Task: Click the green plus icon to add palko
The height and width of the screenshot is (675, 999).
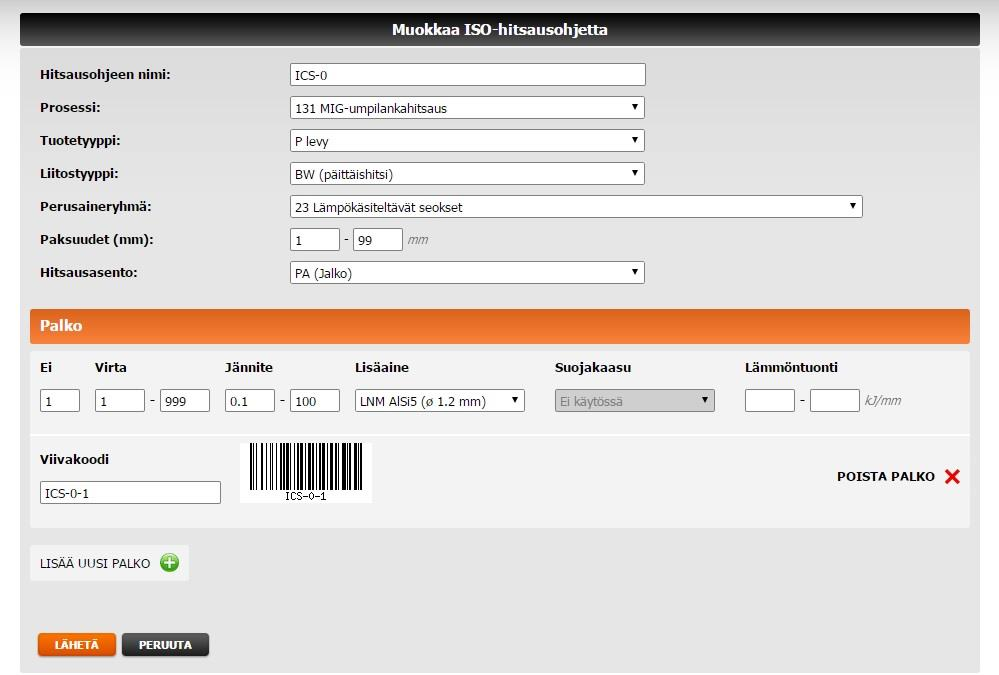Action: coord(169,563)
